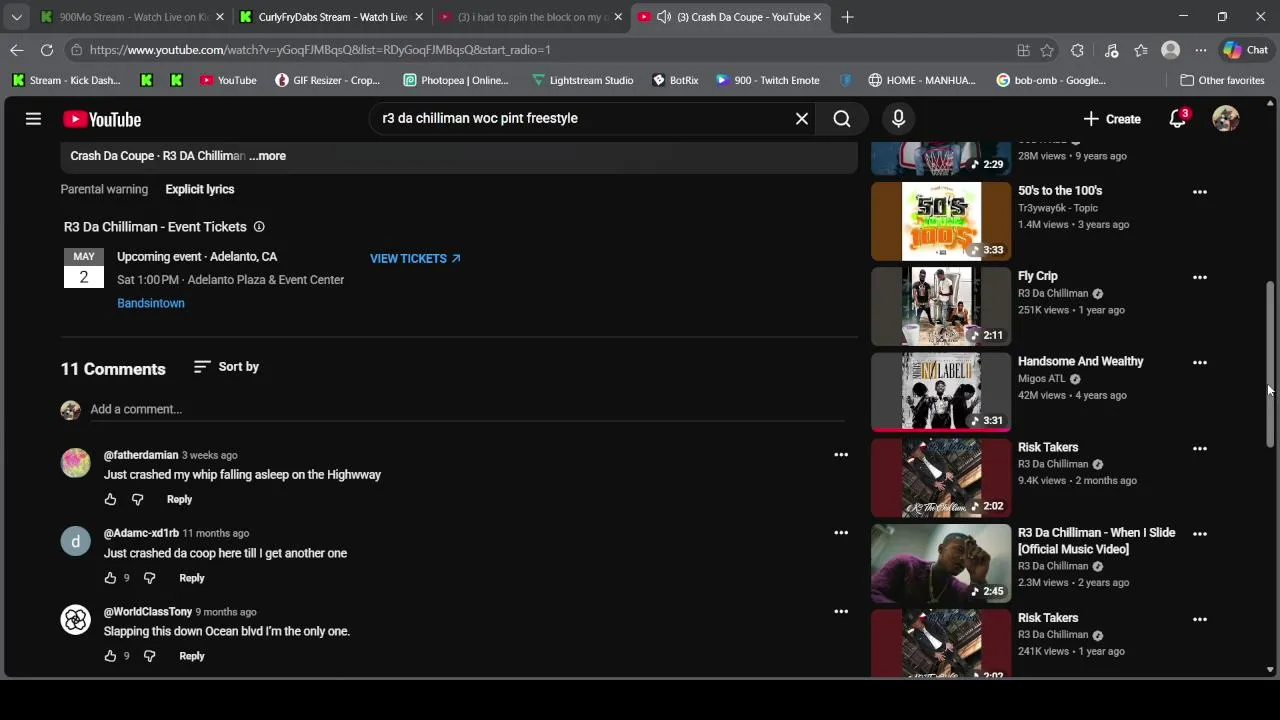The width and height of the screenshot is (1280, 720).
Task: Expand the description with ...more
Action: [268, 156]
